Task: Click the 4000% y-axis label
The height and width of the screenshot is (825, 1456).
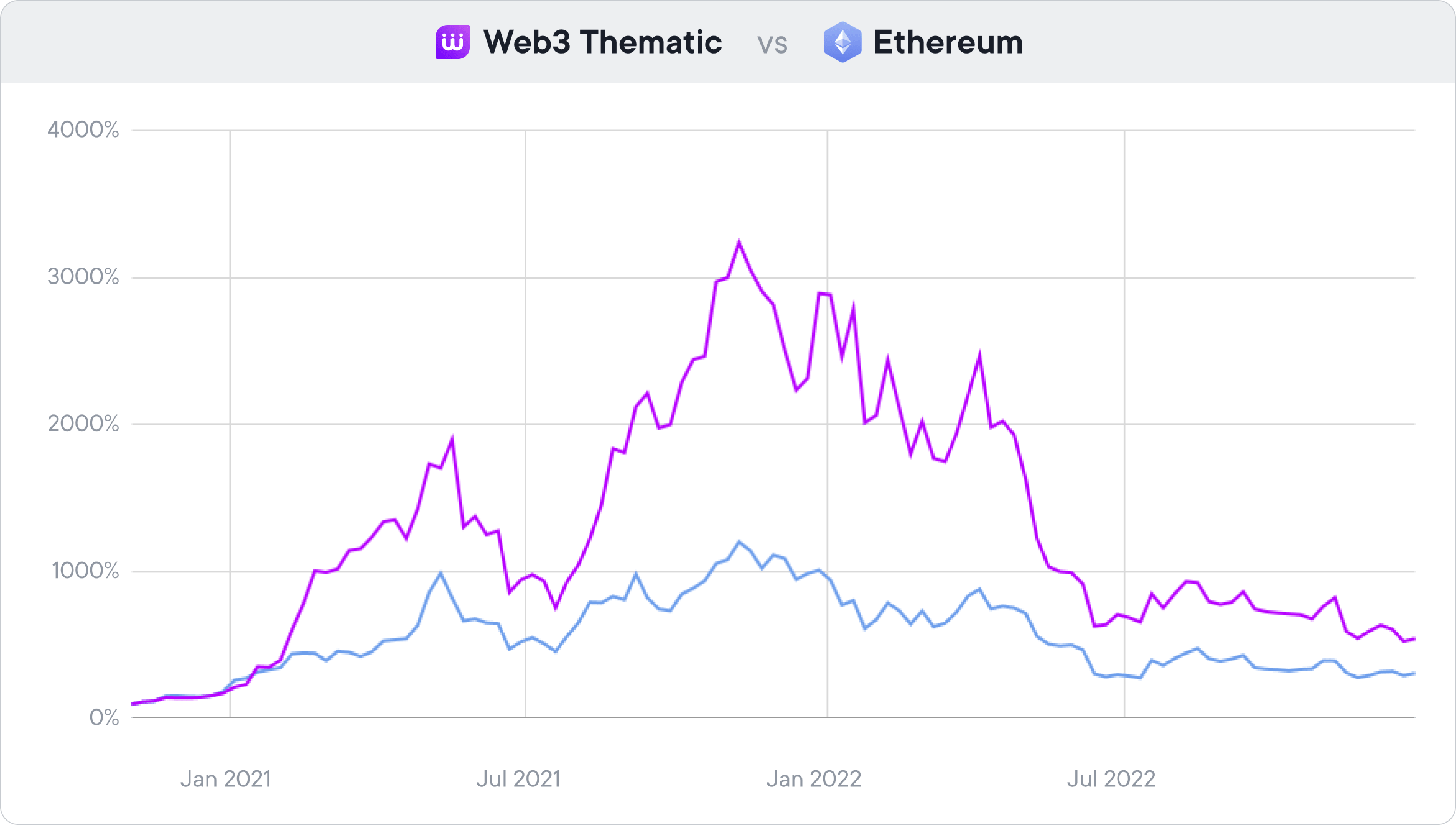Action: click(x=83, y=130)
